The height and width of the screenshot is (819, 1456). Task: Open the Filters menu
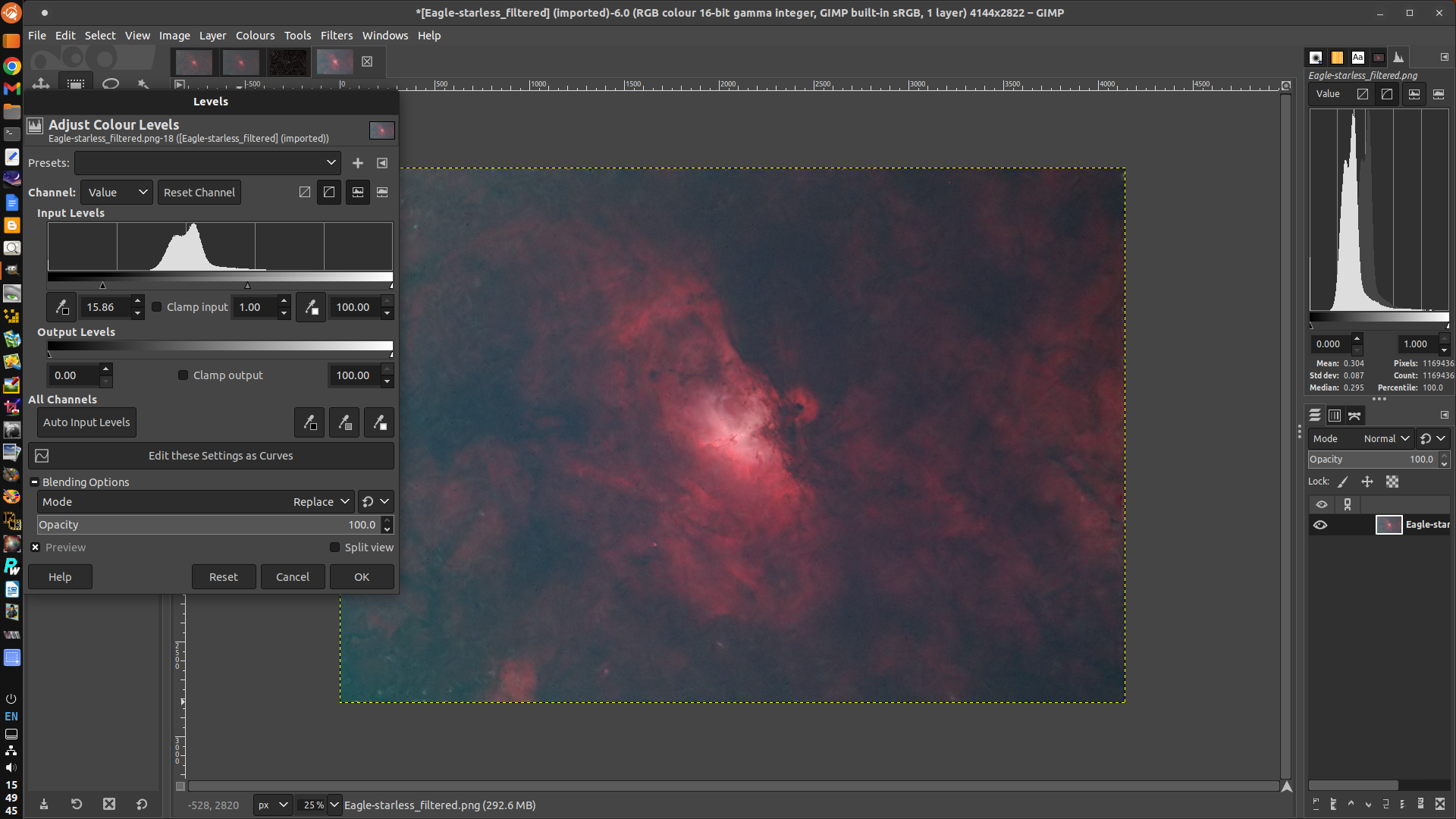pyautogui.click(x=336, y=36)
